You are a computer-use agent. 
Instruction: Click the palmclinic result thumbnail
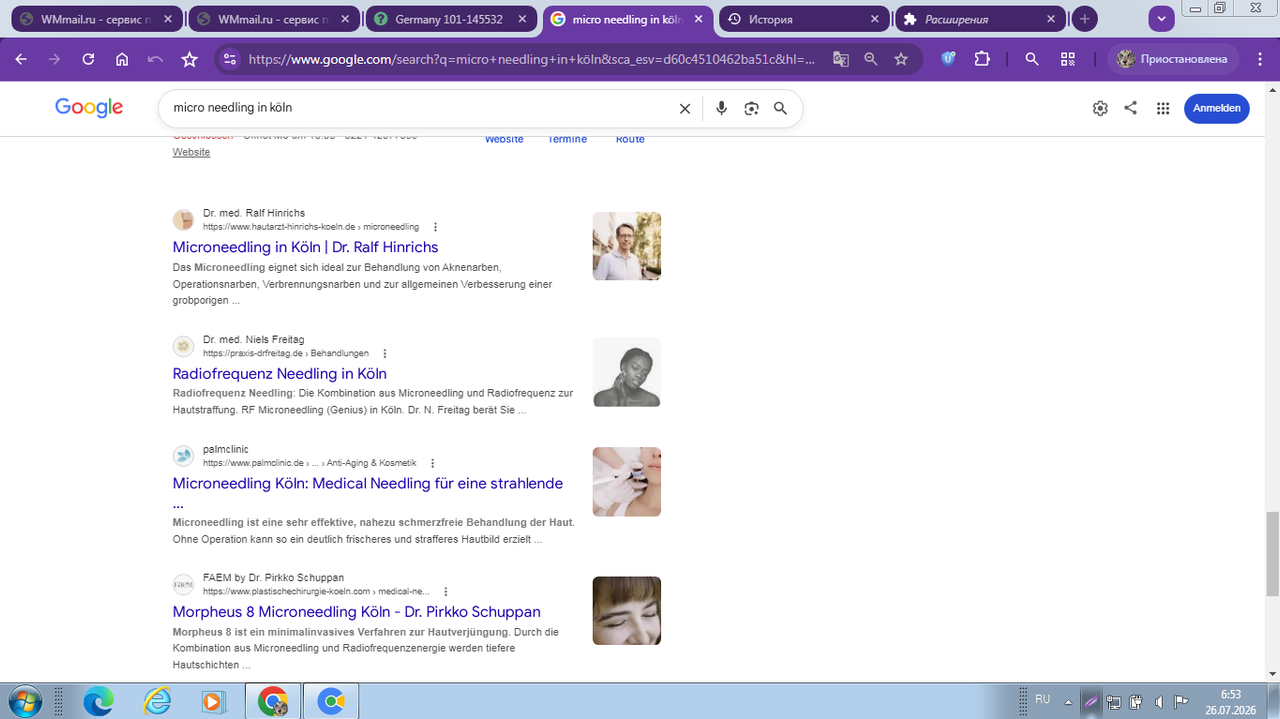(x=627, y=481)
